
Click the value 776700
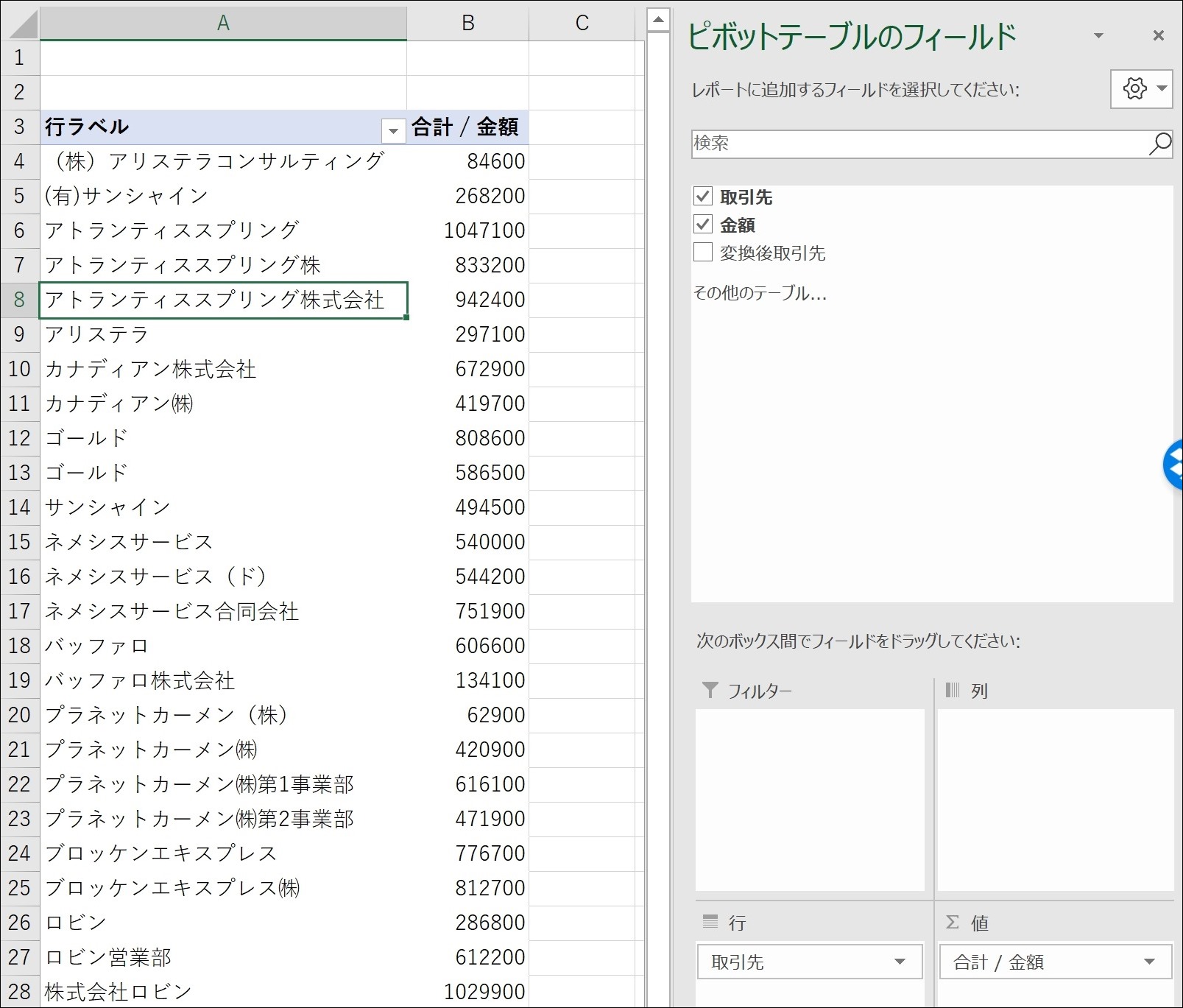point(467,853)
